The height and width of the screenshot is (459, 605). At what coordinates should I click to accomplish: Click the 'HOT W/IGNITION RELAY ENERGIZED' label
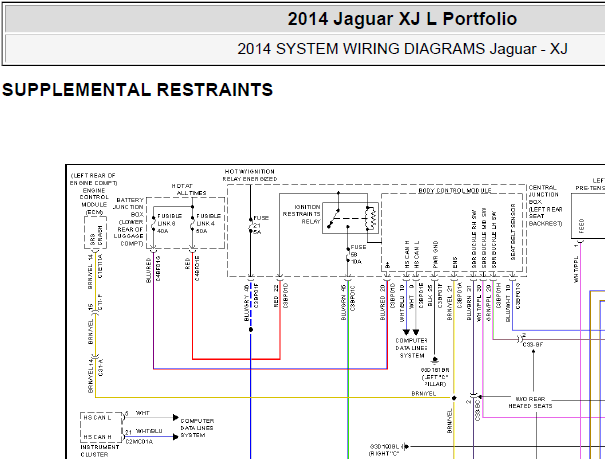click(x=250, y=175)
